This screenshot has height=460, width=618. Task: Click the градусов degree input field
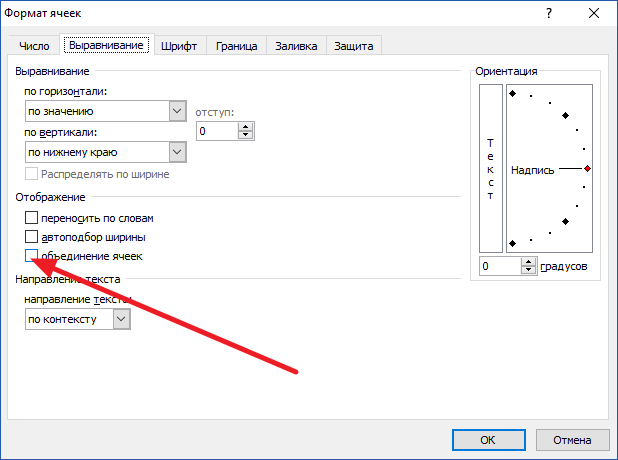coord(500,267)
